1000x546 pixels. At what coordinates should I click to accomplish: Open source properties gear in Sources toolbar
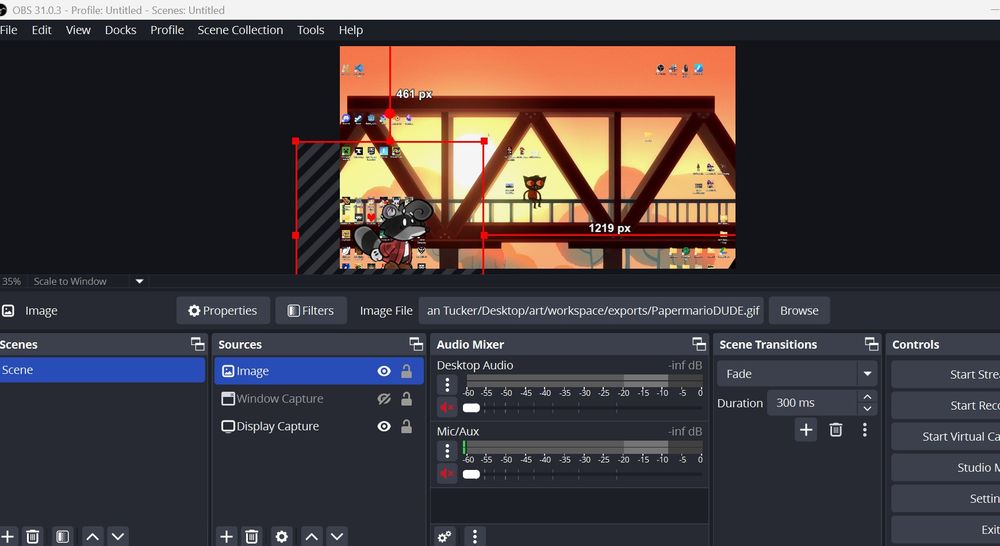[x=282, y=536]
